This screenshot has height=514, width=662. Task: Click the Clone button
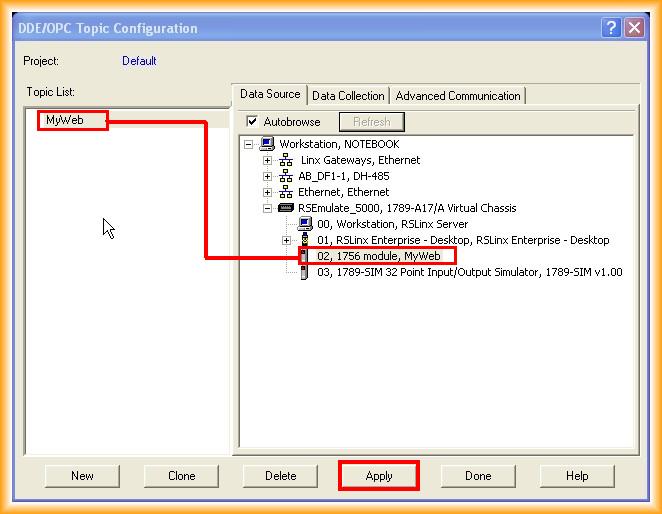[181, 476]
